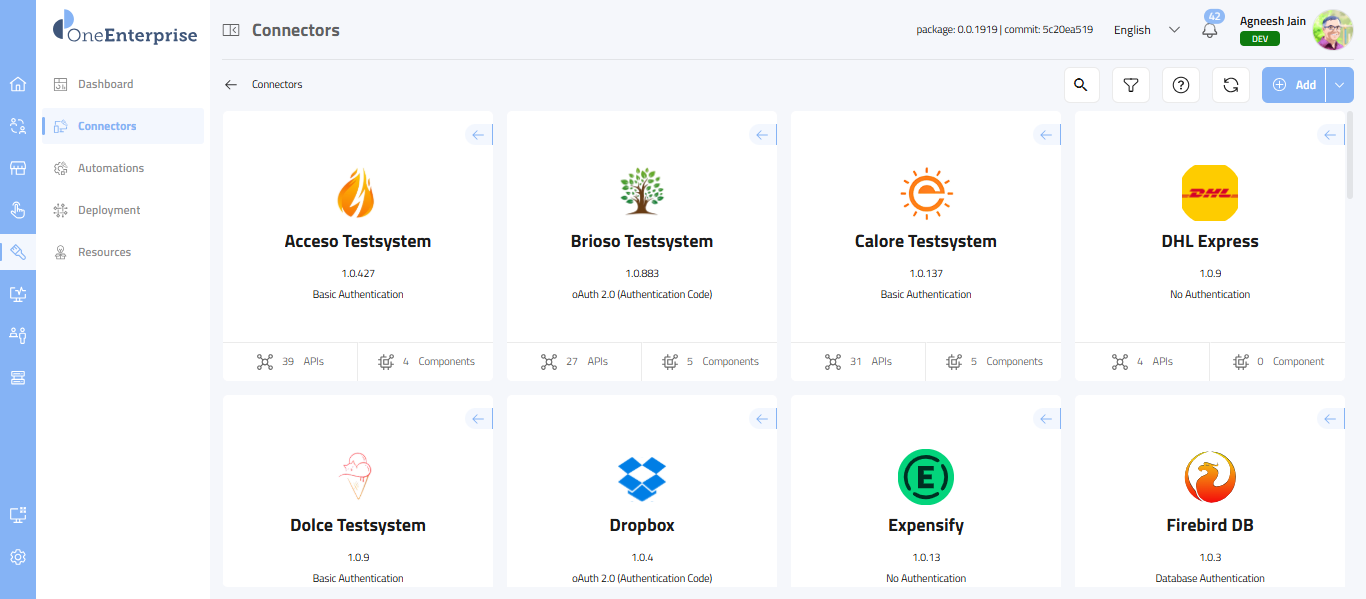
Task: Expand the Dropbox card arrow tab
Action: (763, 419)
